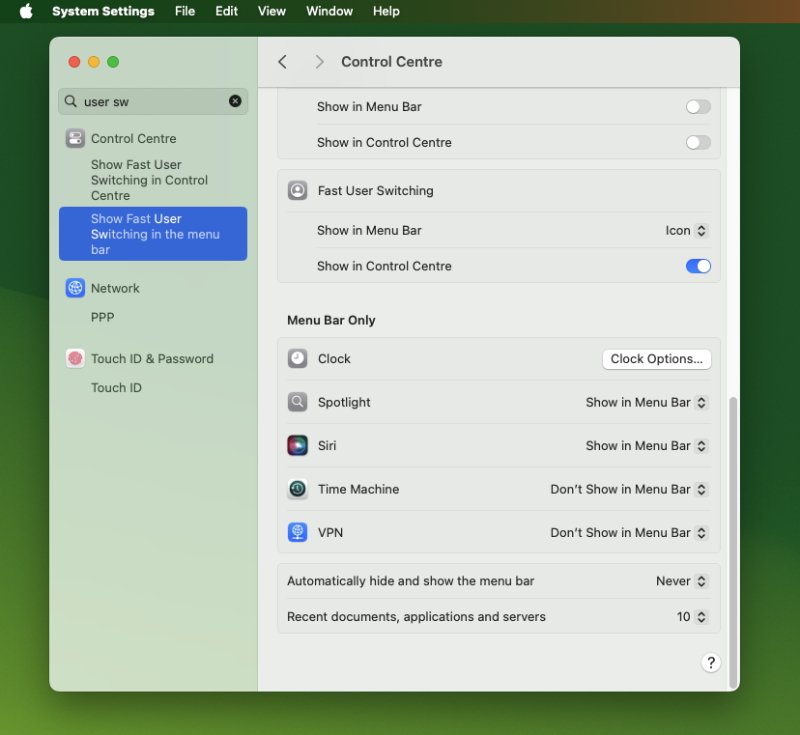800x735 pixels.
Task: Click the help question mark button
Action: point(710,662)
